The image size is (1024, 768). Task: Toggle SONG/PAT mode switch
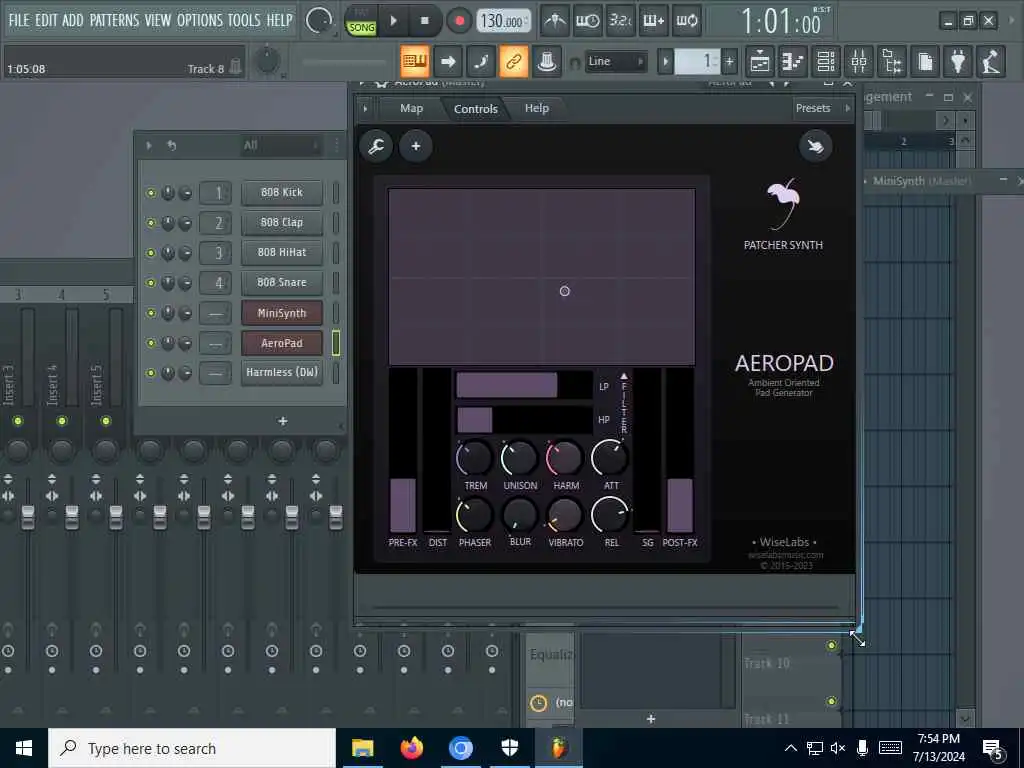click(x=361, y=21)
